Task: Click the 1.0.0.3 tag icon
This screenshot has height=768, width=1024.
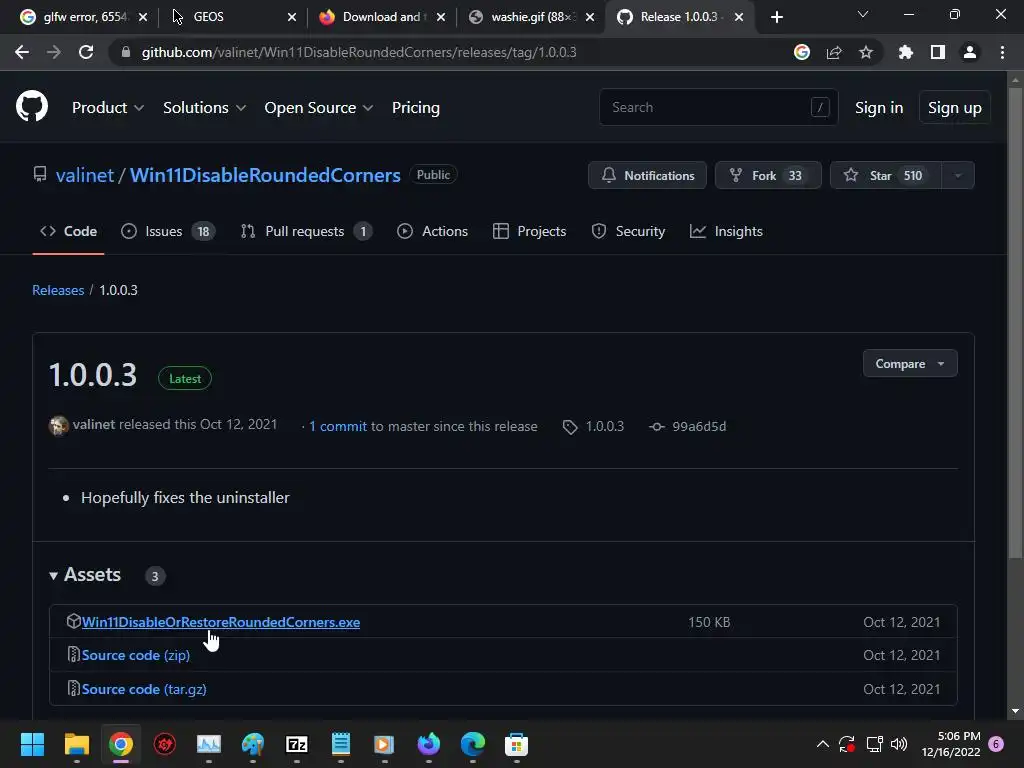Action: pyautogui.click(x=570, y=427)
